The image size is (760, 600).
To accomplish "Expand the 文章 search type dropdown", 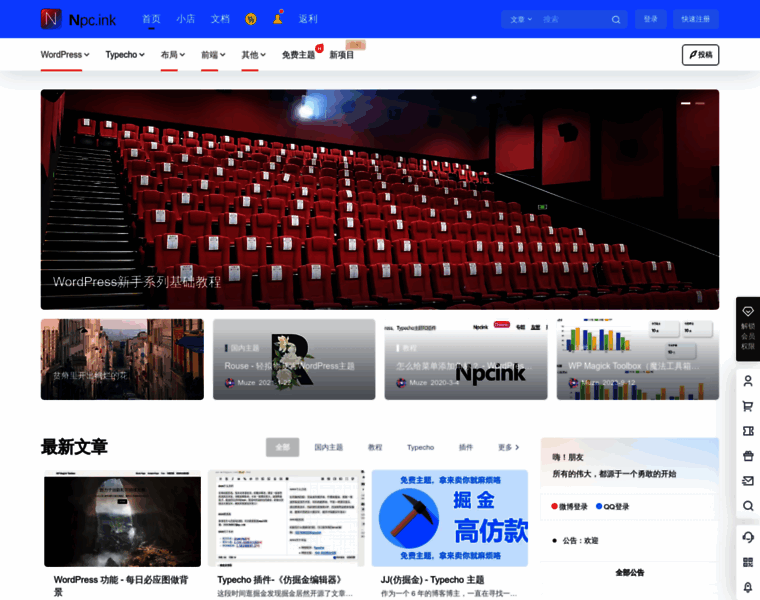I will (521, 19).
